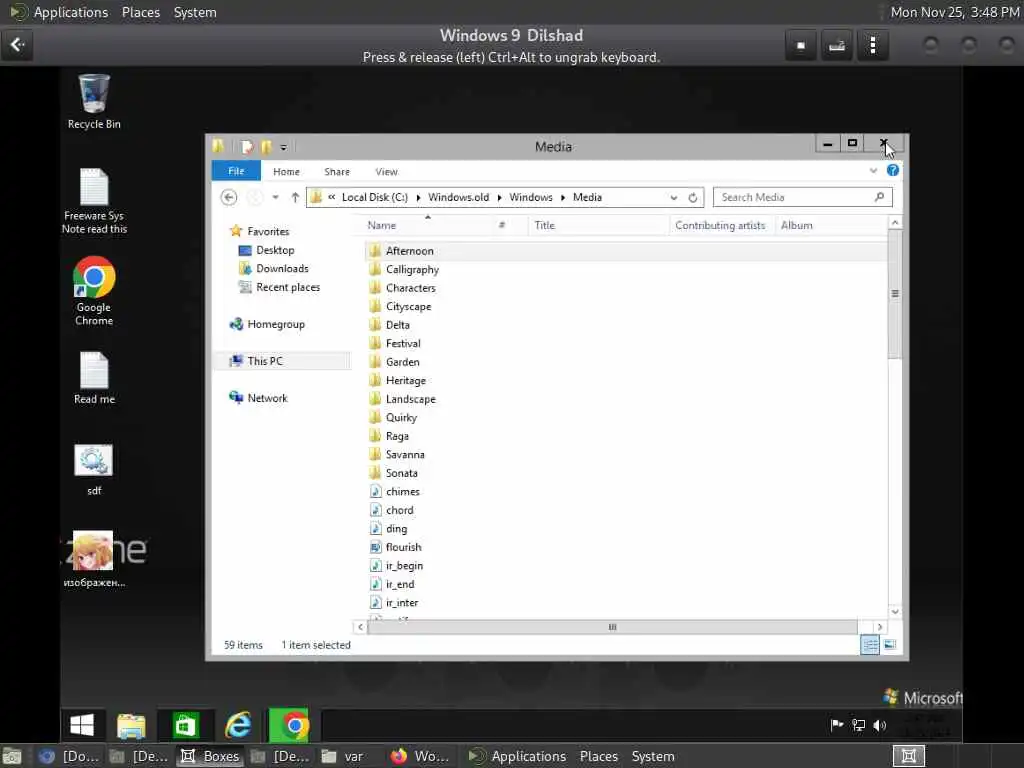Select This PC in navigation pane
This screenshot has height=768, width=1024.
point(265,360)
